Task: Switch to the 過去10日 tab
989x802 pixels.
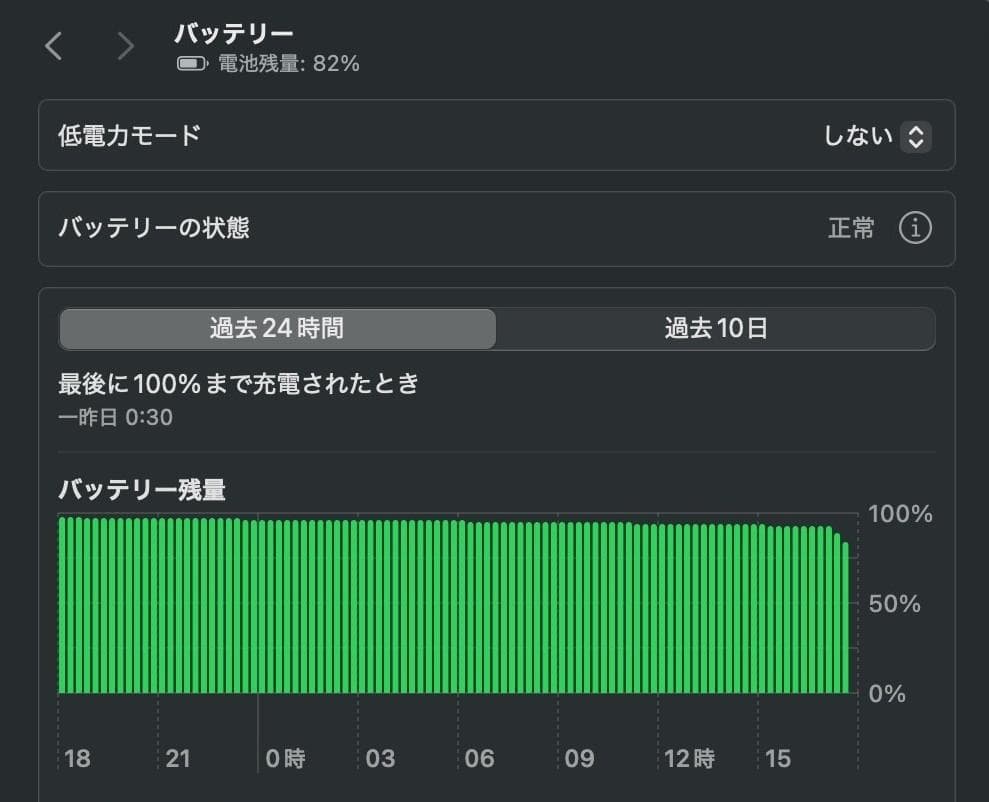Action: point(715,328)
